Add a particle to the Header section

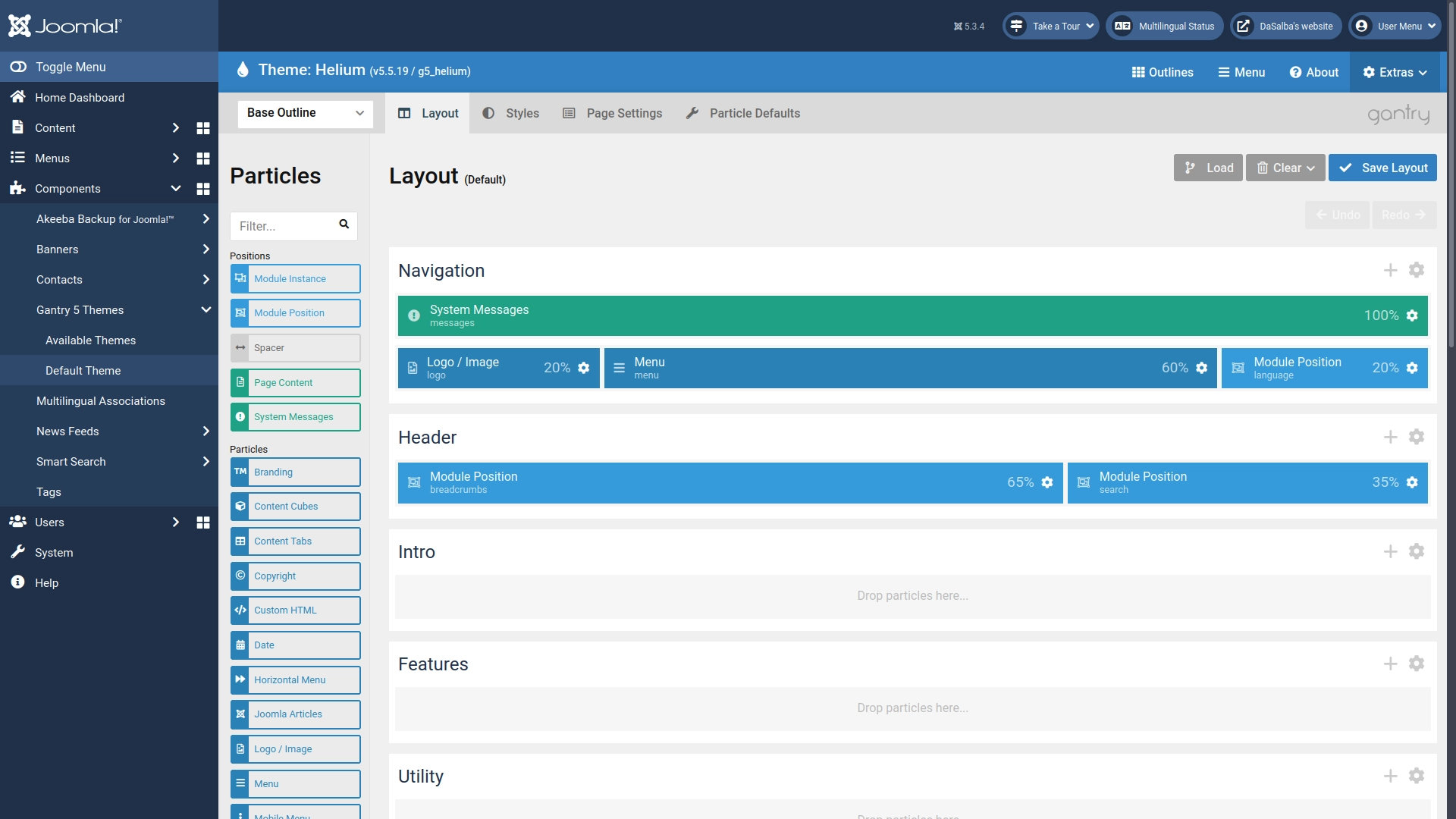[1390, 437]
